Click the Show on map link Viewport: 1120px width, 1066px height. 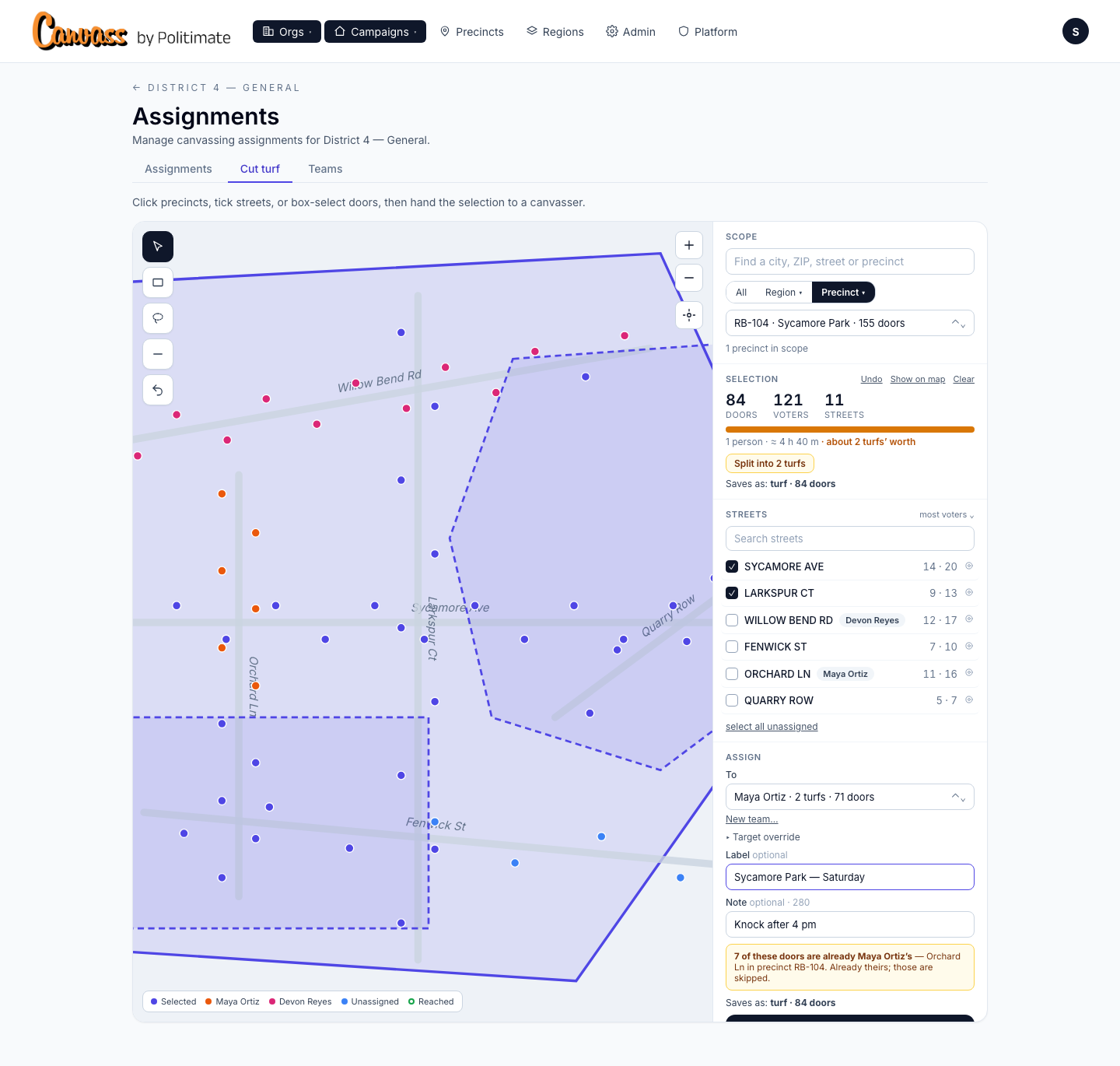tap(918, 380)
